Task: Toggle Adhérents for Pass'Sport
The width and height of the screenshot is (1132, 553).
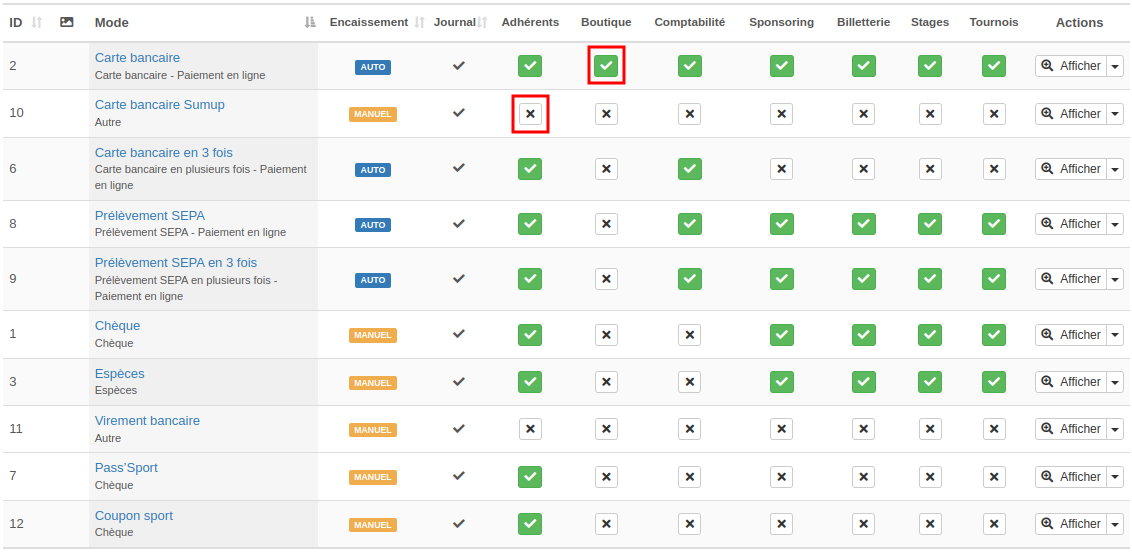Action: pos(530,476)
